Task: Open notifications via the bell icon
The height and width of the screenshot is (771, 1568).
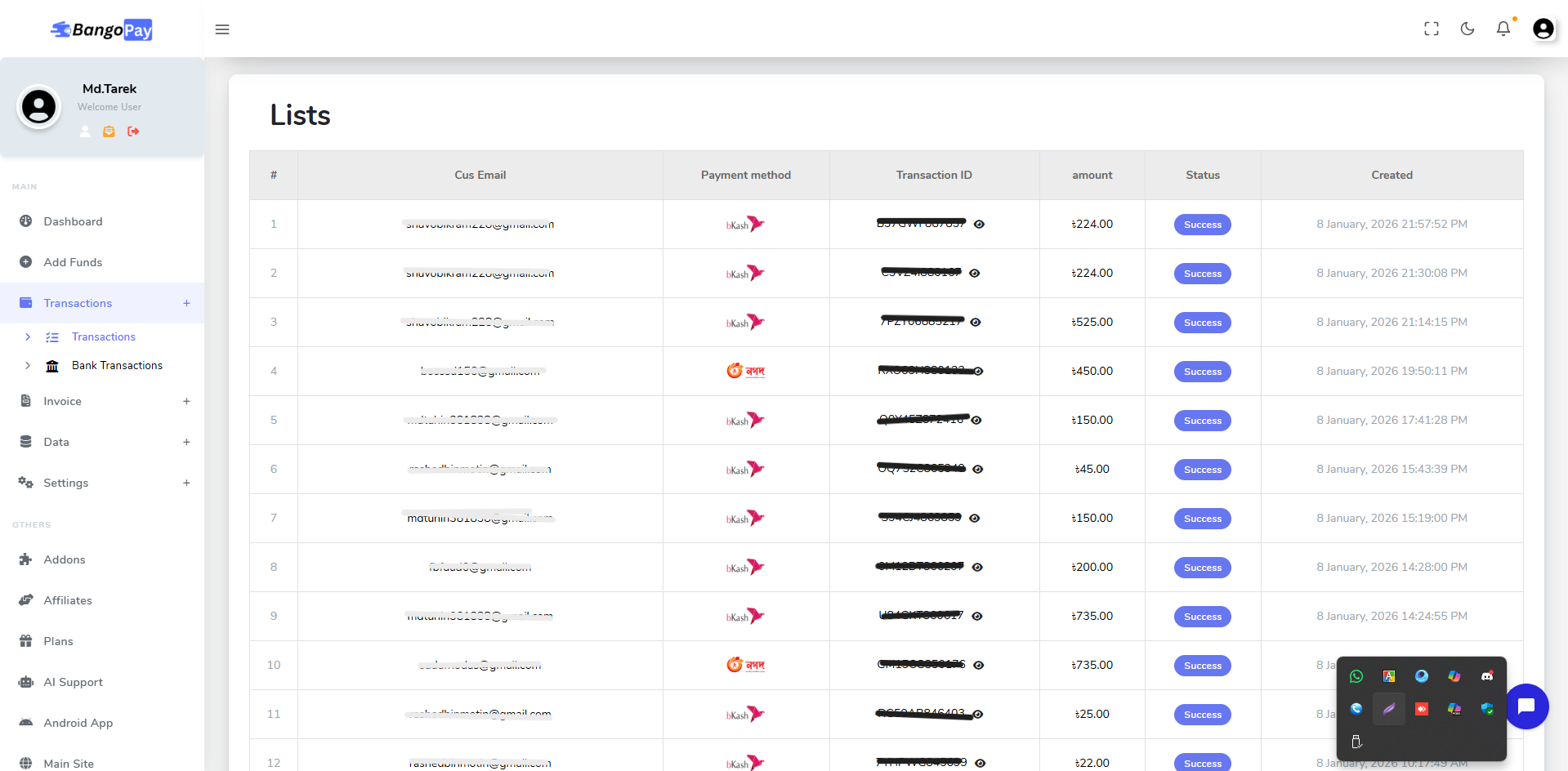Action: [1503, 29]
